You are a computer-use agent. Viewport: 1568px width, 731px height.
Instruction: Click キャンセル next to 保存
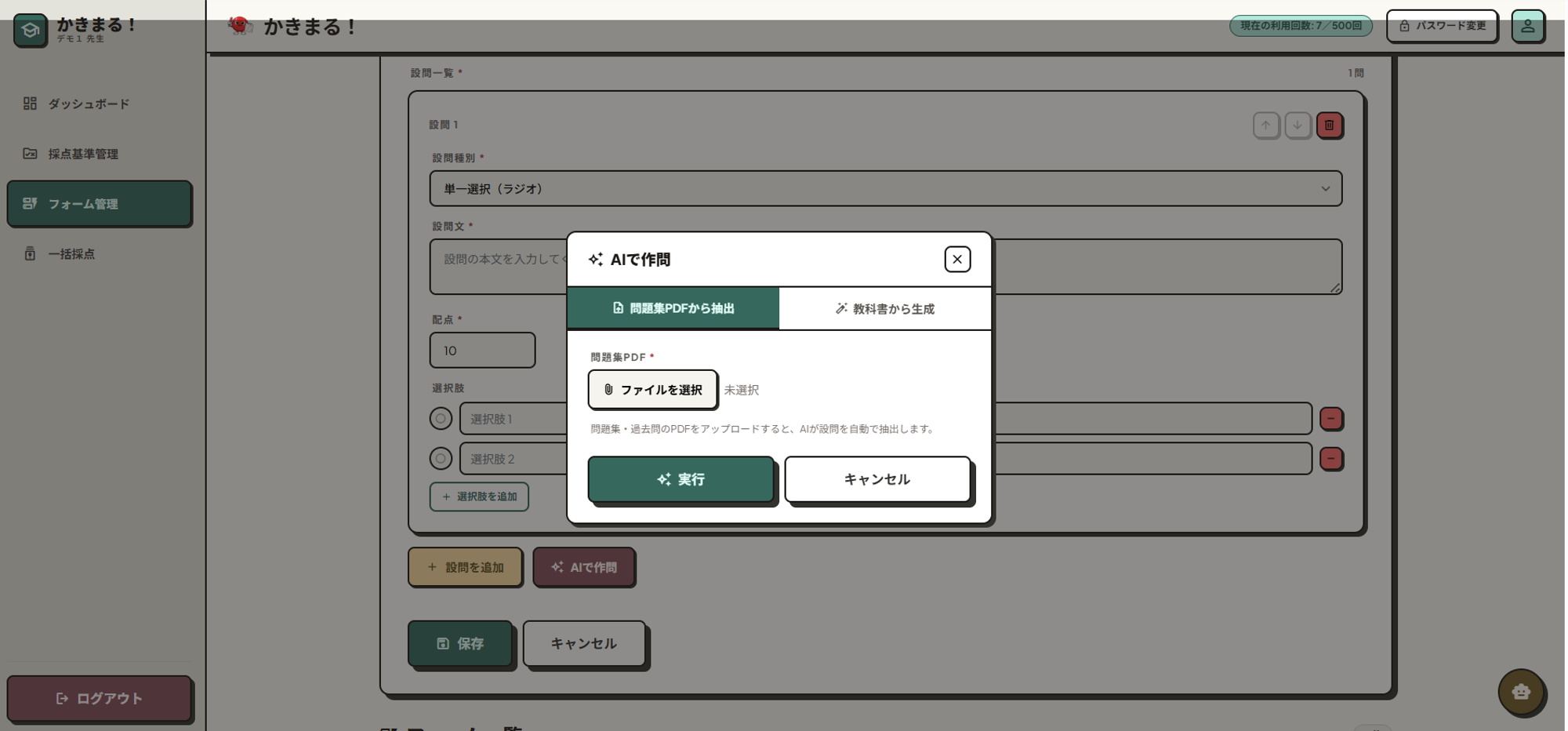click(x=584, y=644)
